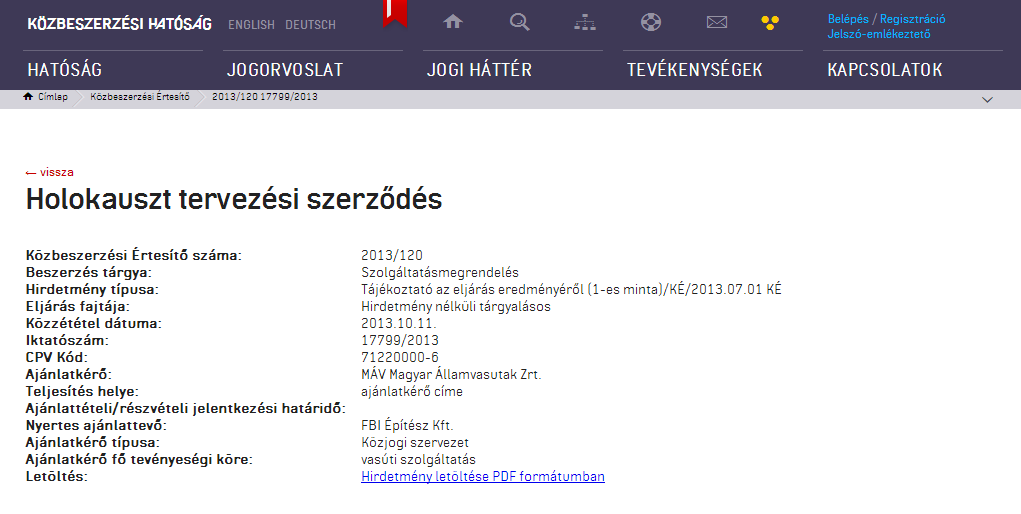This screenshot has height=514, width=1021.
Task: Click heading Holokauszt tervezési szerződés
Action: (x=234, y=199)
